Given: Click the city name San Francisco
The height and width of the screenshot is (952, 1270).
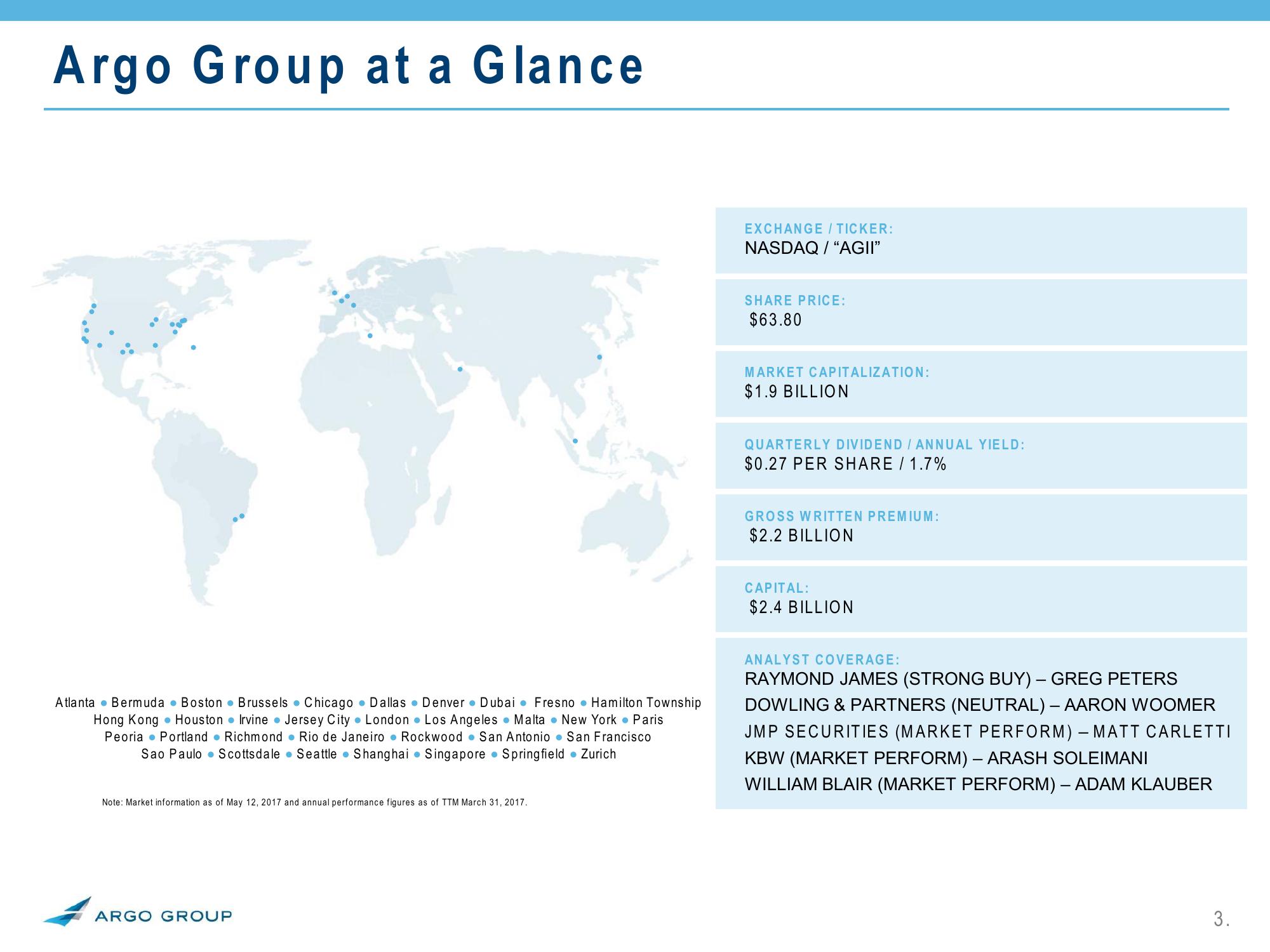Looking at the screenshot, I should tap(608, 737).
